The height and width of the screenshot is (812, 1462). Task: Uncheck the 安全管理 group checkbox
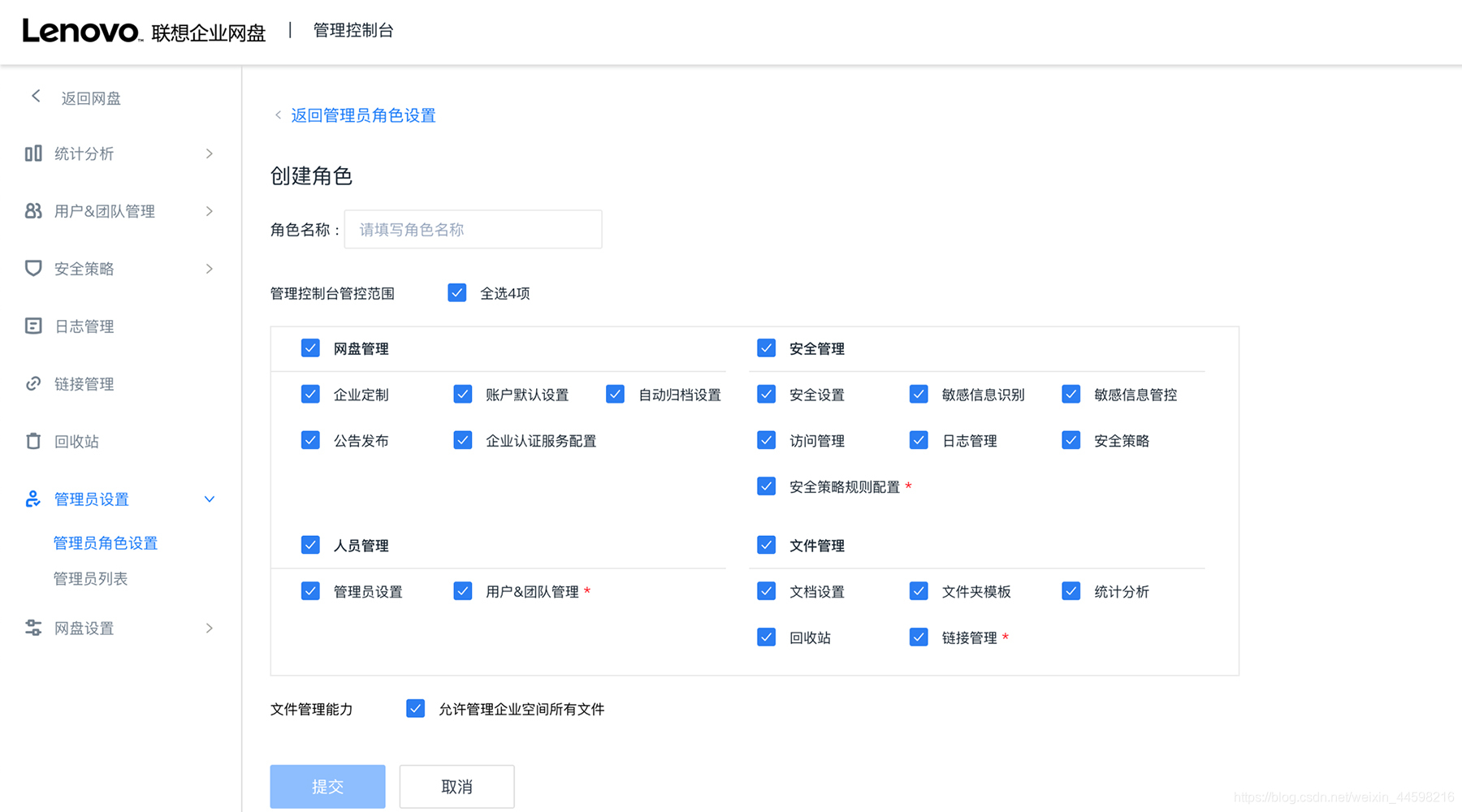pos(766,348)
